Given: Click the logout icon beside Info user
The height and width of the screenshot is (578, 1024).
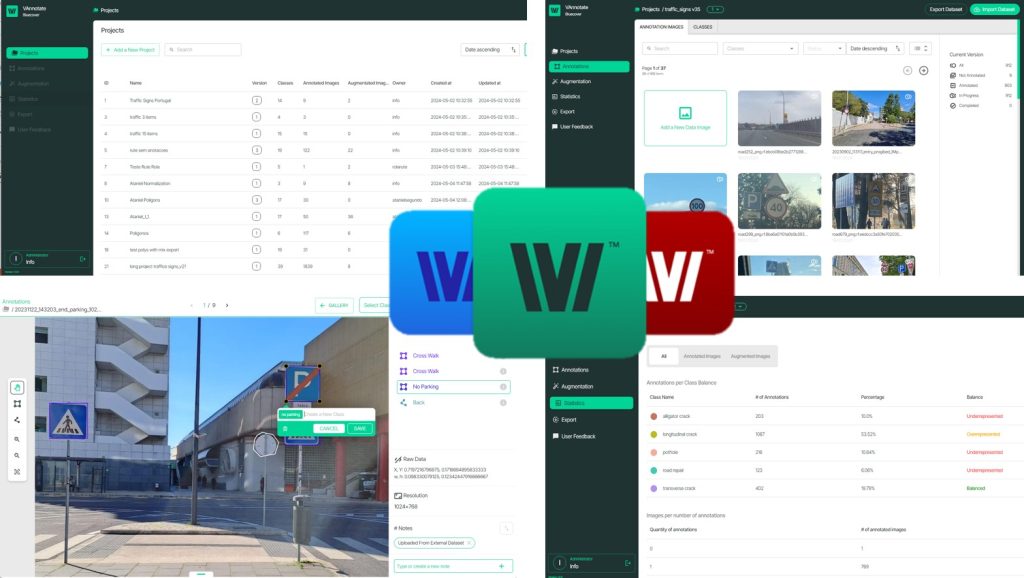Looking at the screenshot, I should (83, 259).
